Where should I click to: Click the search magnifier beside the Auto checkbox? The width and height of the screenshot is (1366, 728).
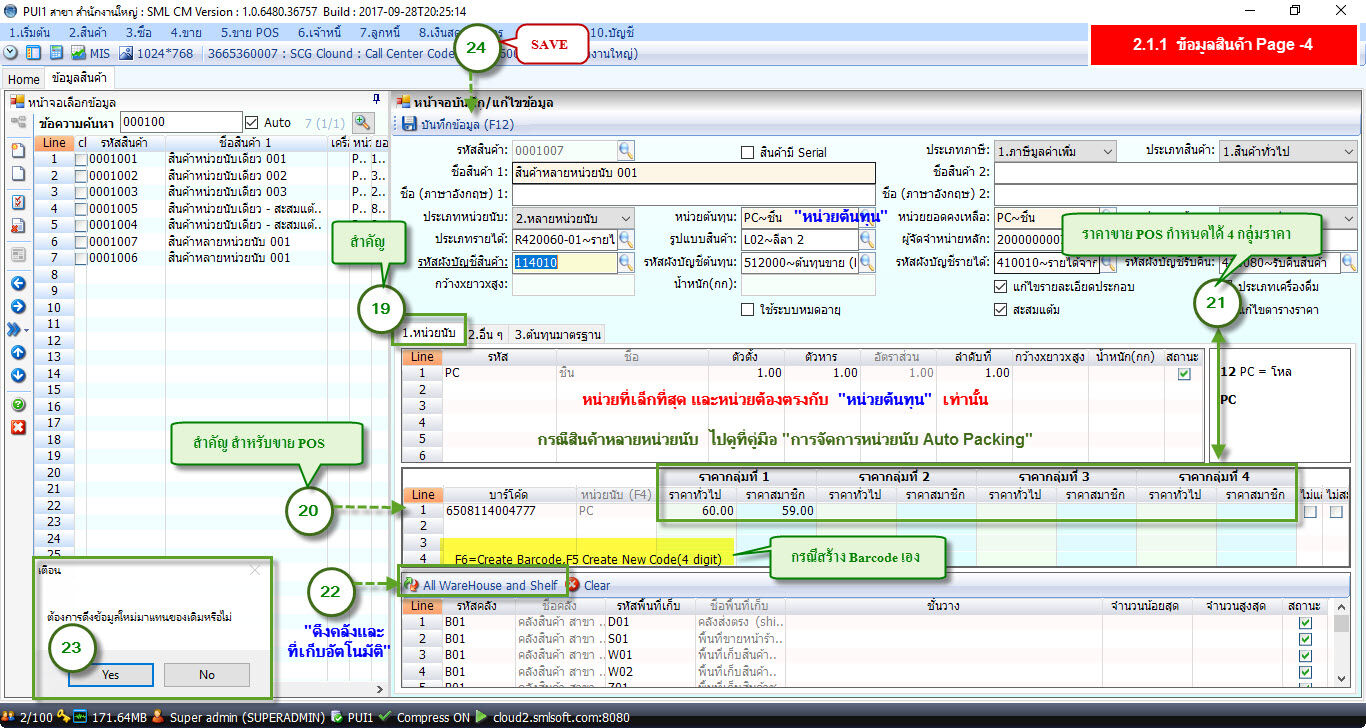(362, 122)
